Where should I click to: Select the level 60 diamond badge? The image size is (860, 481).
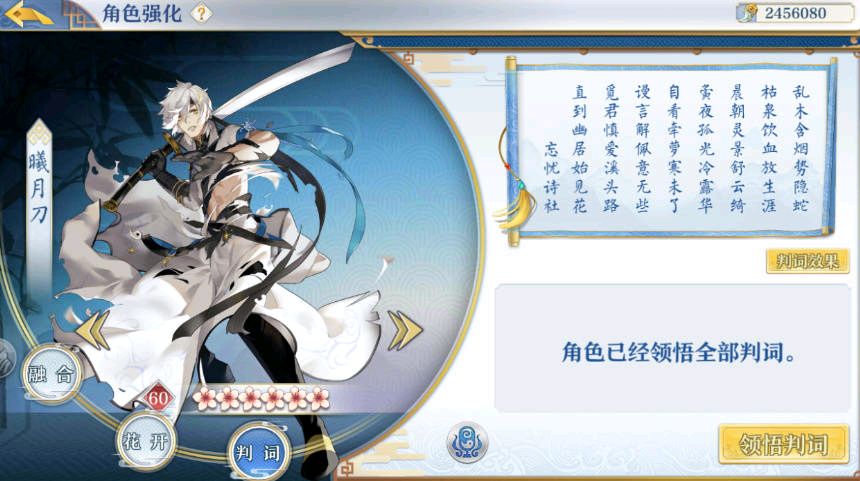point(158,398)
